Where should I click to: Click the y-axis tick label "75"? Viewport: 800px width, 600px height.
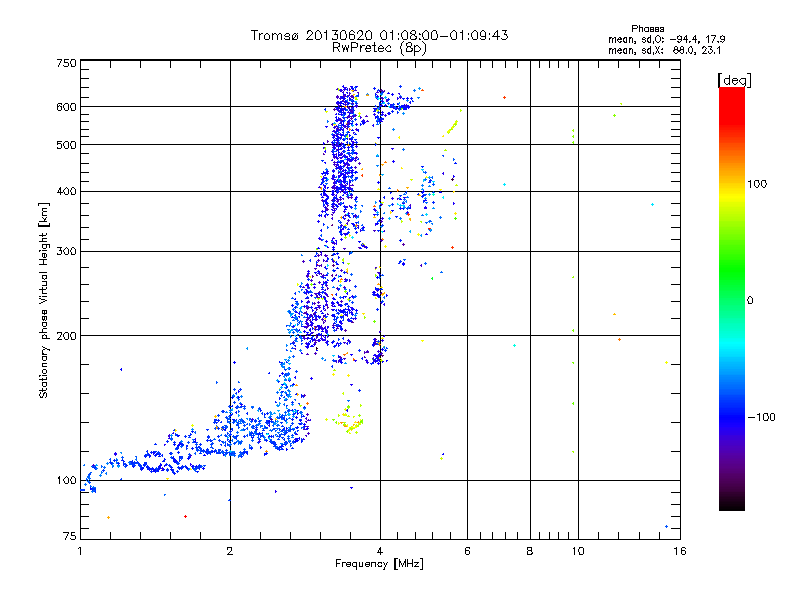coord(70,536)
